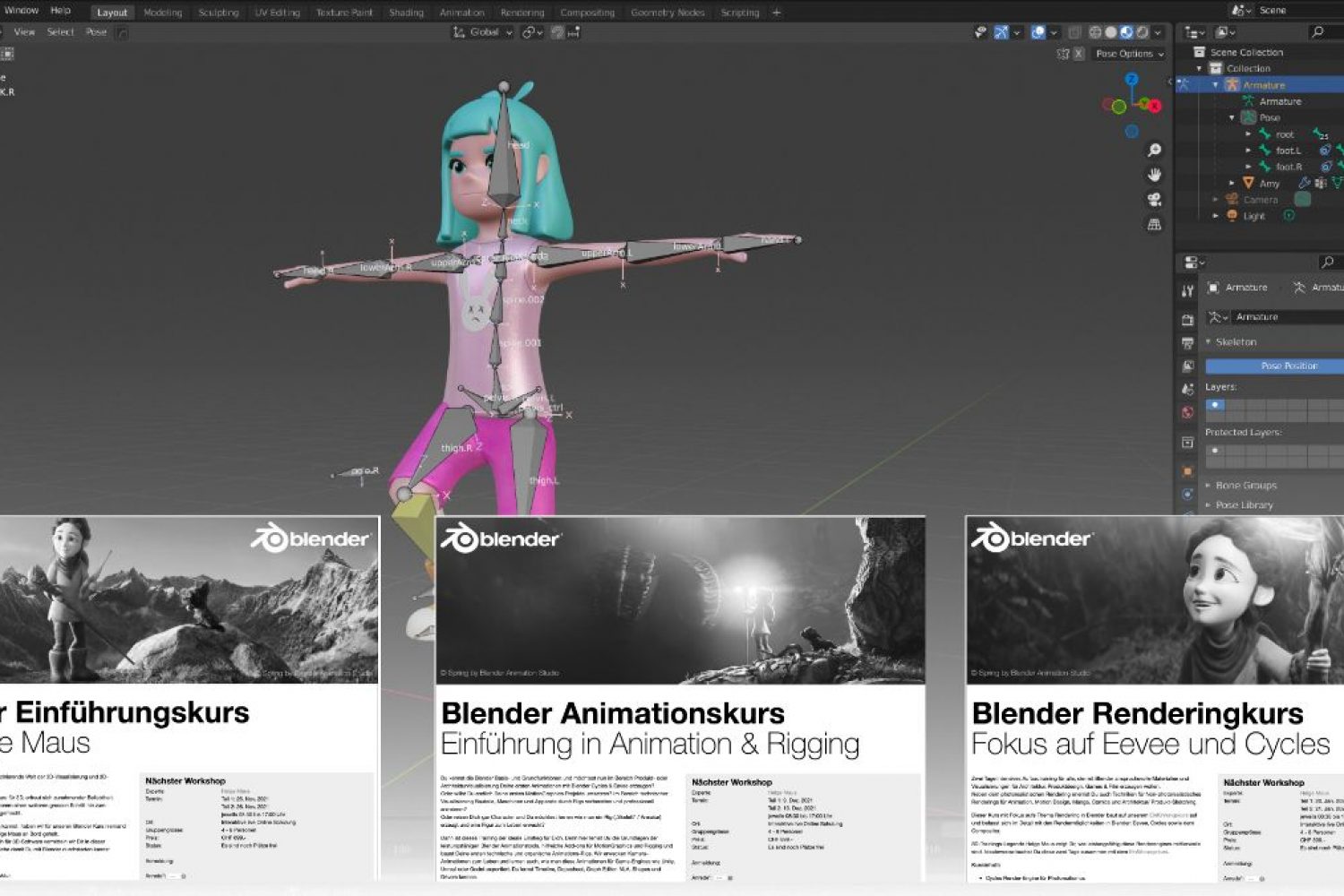Viewport: 1344px width, 896px height.
Task: Enable the first armature layer
Action: pos(1215,405)
